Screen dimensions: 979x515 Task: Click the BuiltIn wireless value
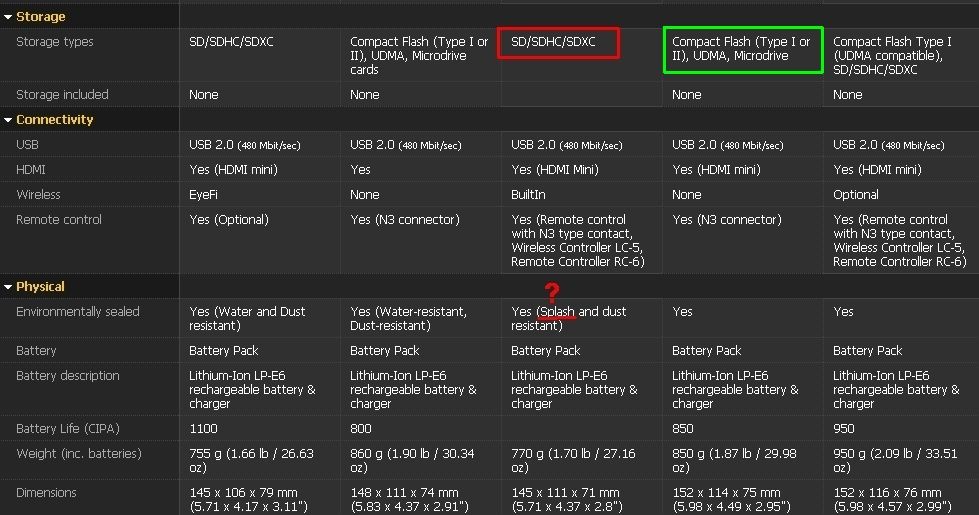528,195
